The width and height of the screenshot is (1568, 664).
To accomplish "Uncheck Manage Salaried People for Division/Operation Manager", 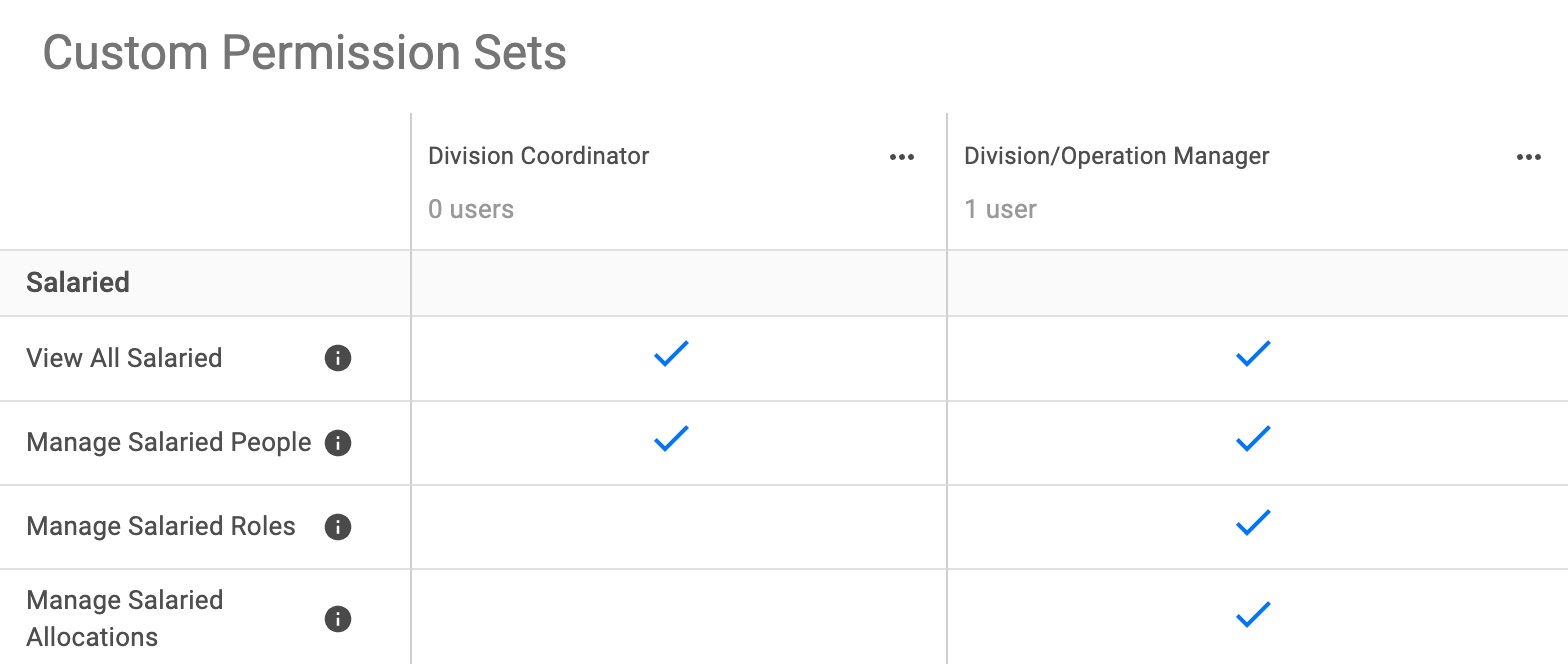I will (x=1253, y=438).
